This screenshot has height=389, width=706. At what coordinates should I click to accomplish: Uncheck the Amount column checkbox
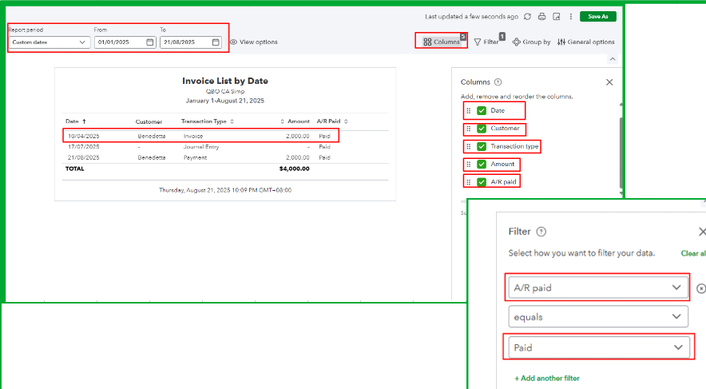(481, 164)
